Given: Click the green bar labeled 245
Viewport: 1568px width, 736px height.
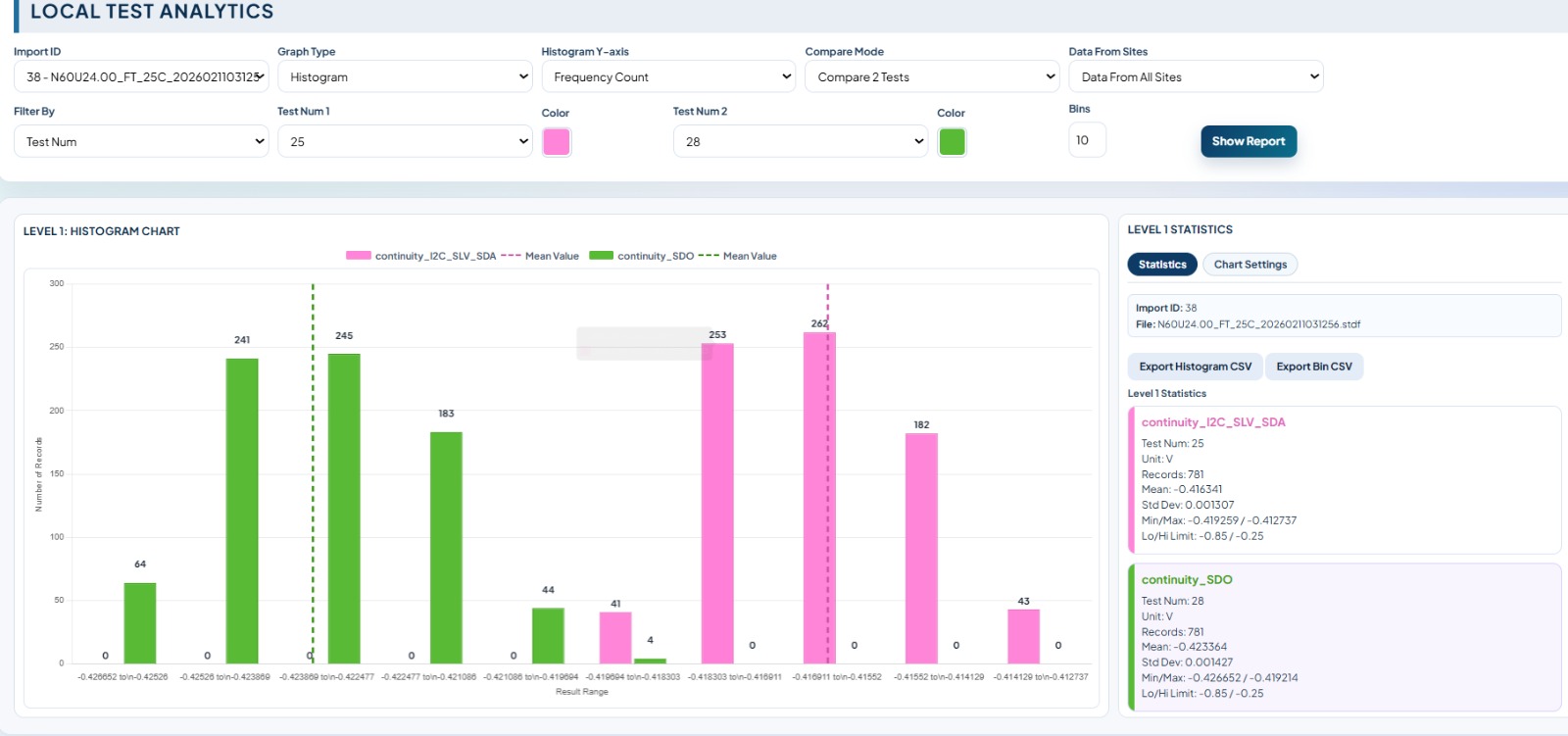Looking at the screenshot, I should tap(344, 509).
